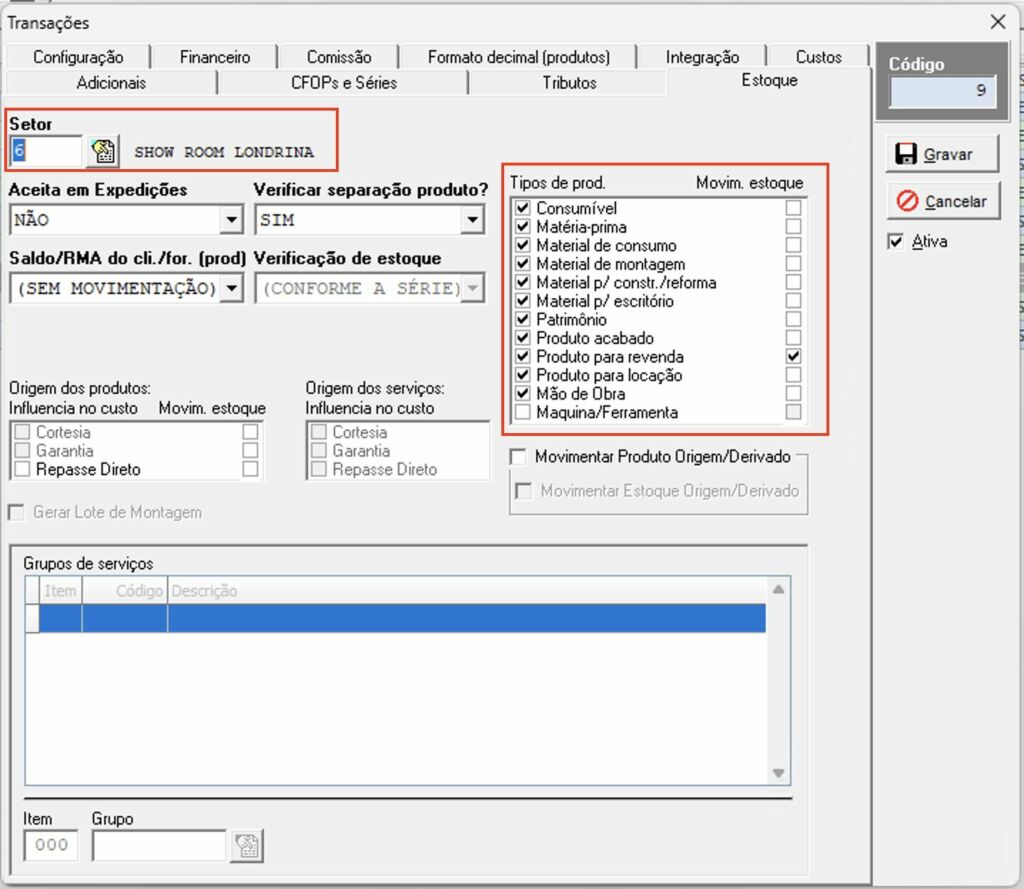Select the Estoque tab
The width and height of the screenshot is (1024, 889).
coord(769,80)
